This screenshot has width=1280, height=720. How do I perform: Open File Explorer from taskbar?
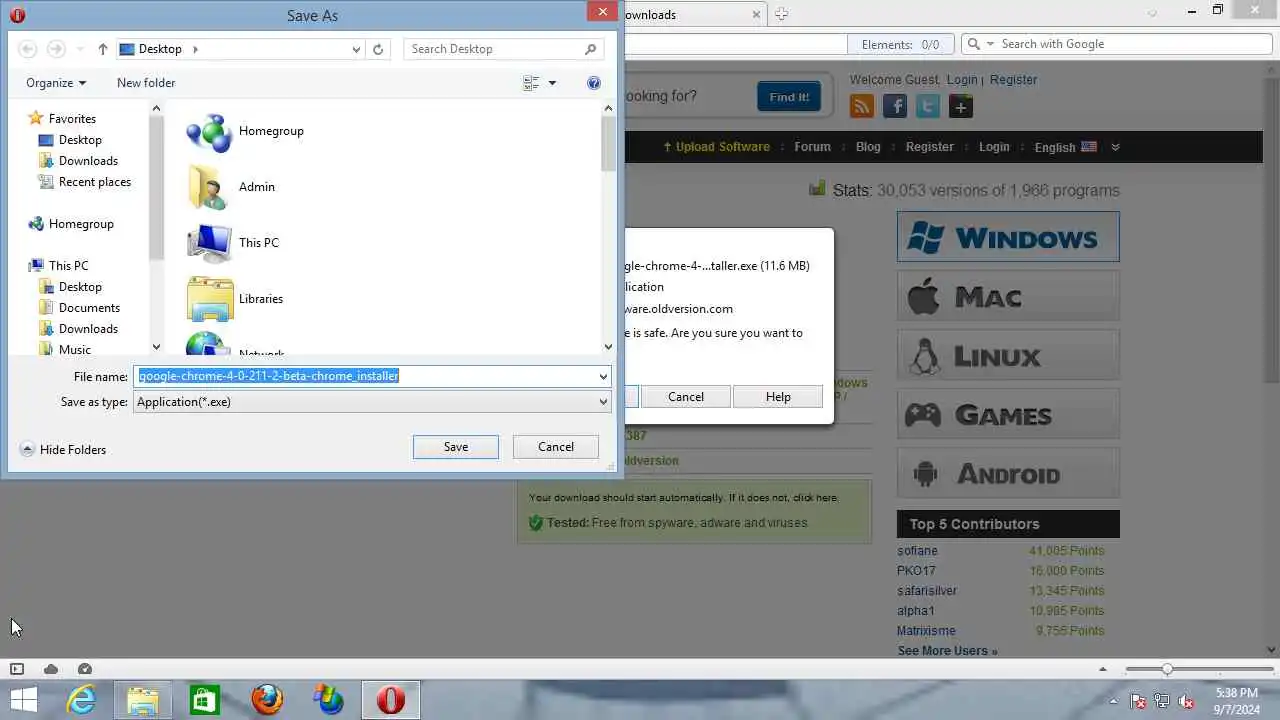[x=142, y=700]
